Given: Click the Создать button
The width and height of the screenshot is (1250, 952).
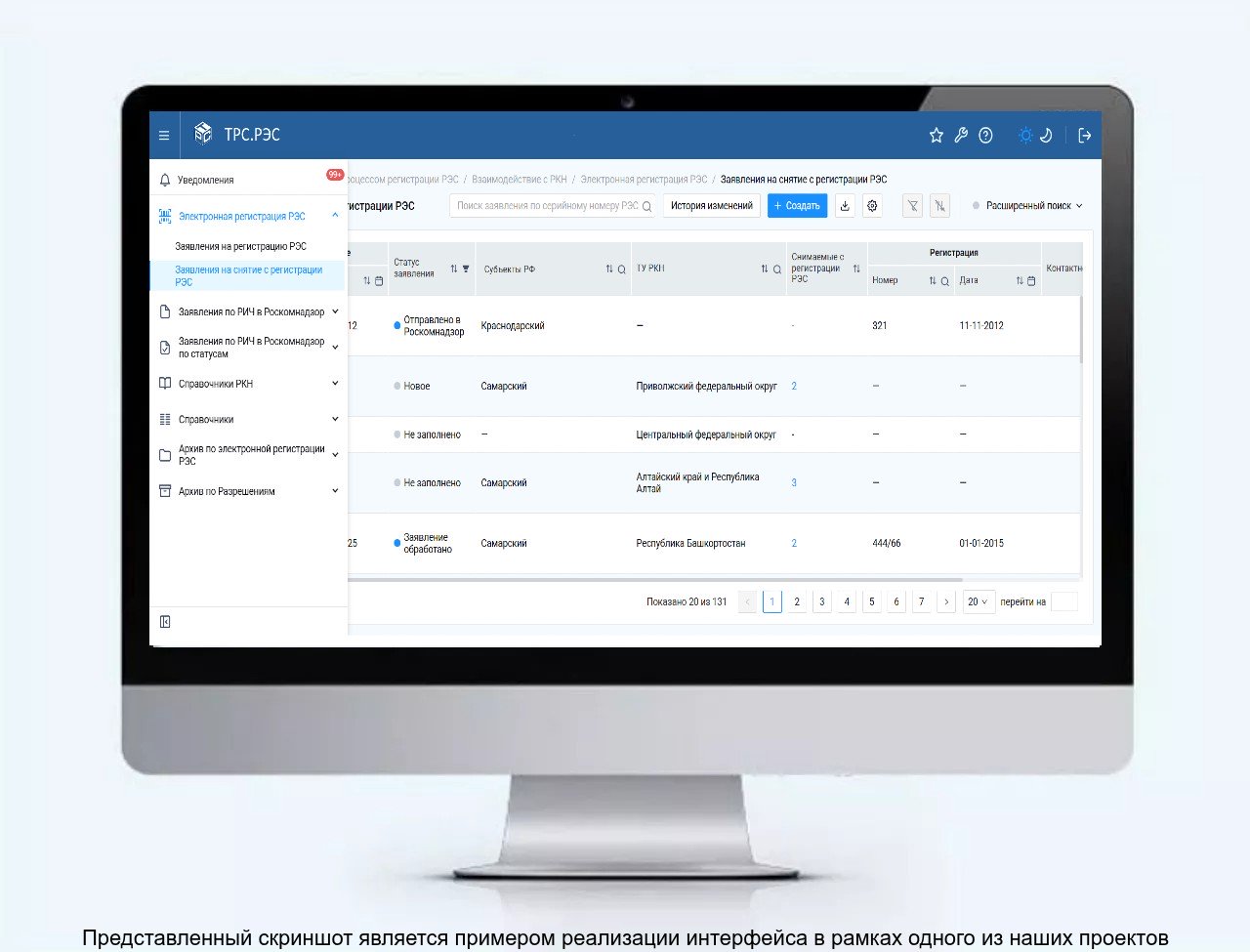Looking at the screenshot, I should pyautogui.click(x=797, y=206).
